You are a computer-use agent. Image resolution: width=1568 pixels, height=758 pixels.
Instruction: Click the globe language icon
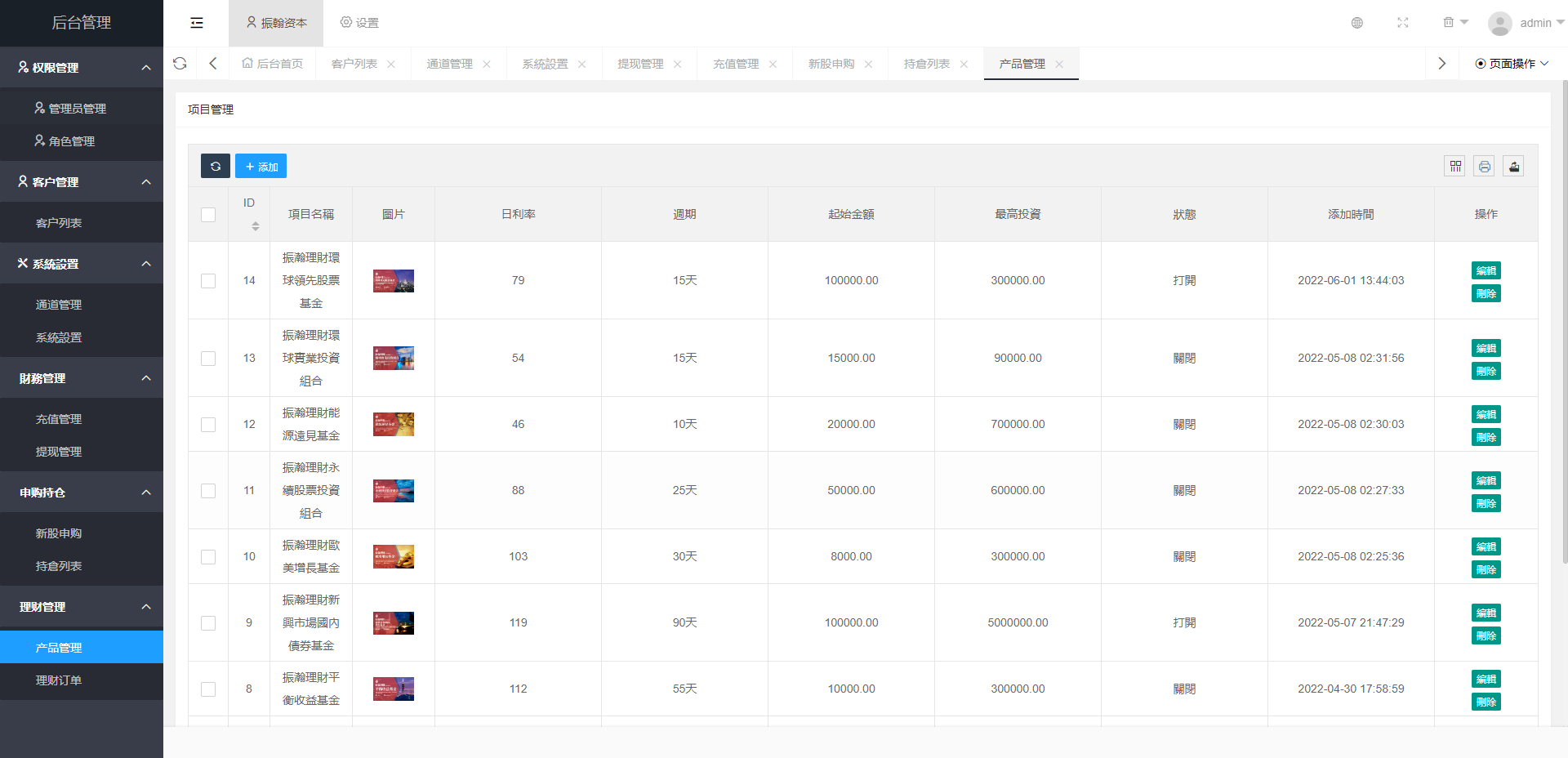click(x=1357, y=23)
